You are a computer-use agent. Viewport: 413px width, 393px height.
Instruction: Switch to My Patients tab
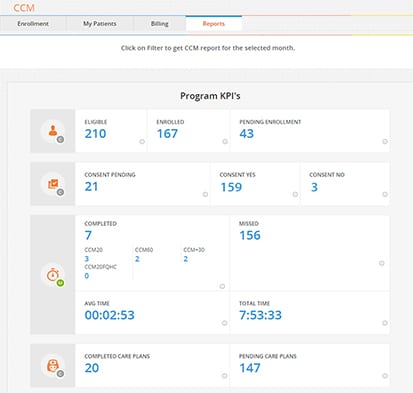coord(100,24)
